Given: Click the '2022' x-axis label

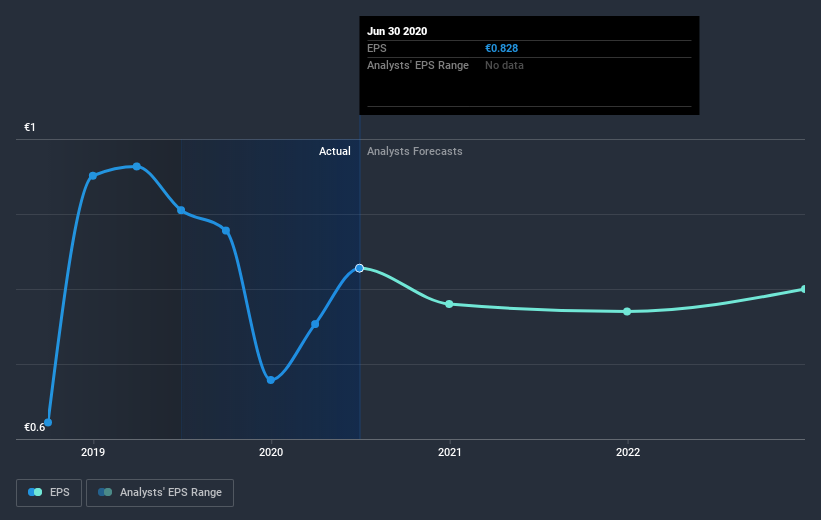Looking at the screenshot, I should pos(628,452).
